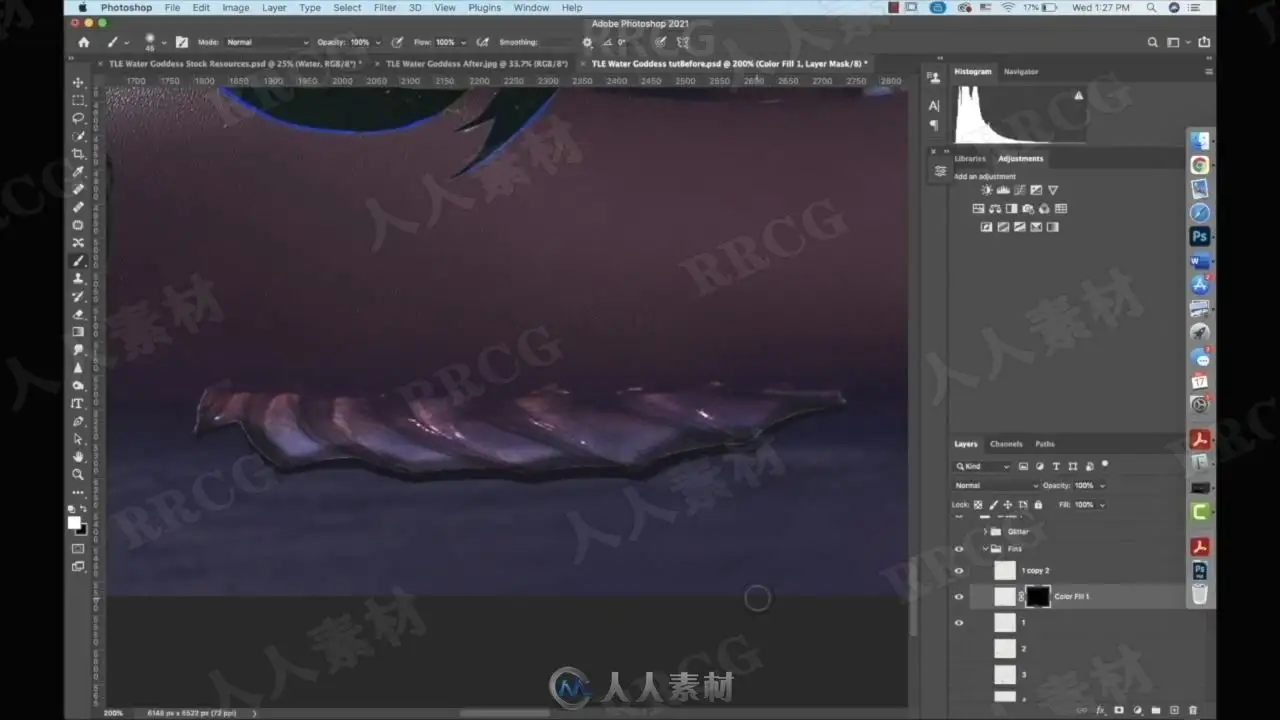Select the Eyedropper tool
1280x720 pixels.
pyautogui.click(x=78, y=172)
